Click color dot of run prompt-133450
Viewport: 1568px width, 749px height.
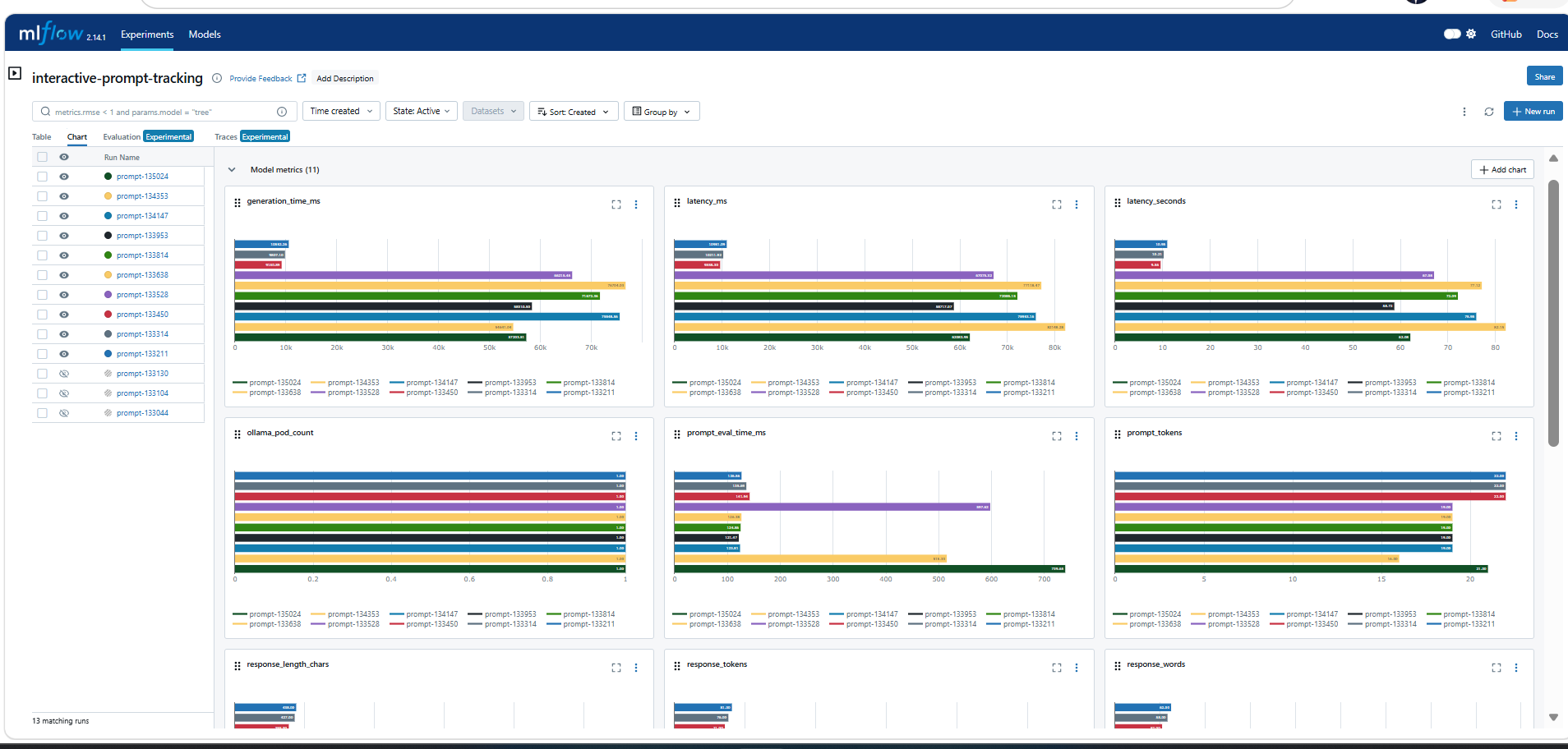coord(108,315)
